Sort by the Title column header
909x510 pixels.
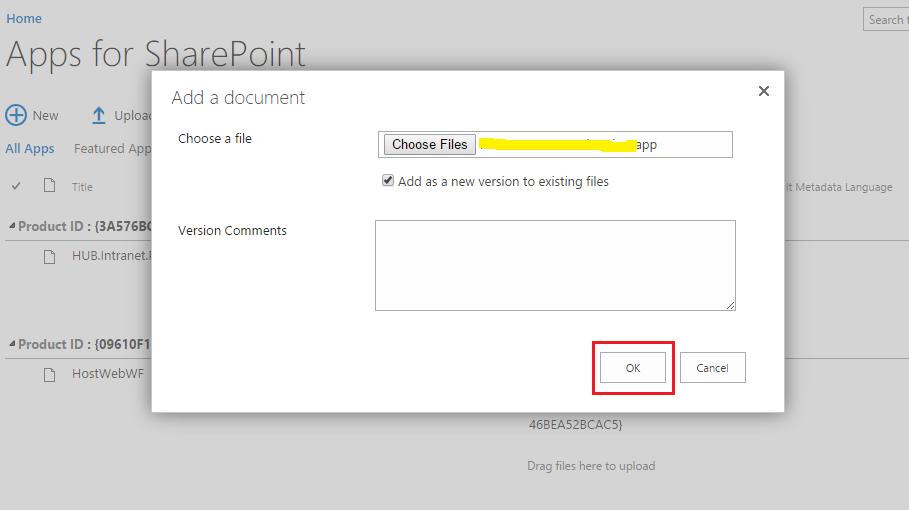82,187
